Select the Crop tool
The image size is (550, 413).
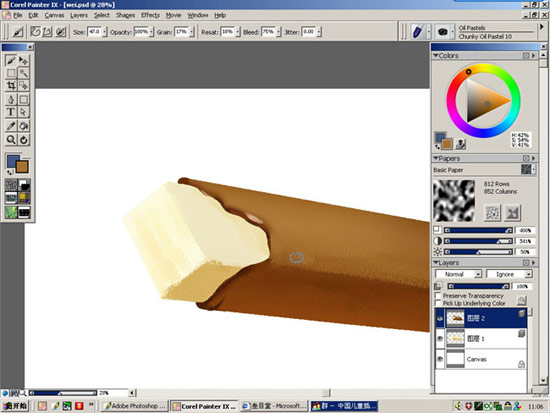point(11,85)
